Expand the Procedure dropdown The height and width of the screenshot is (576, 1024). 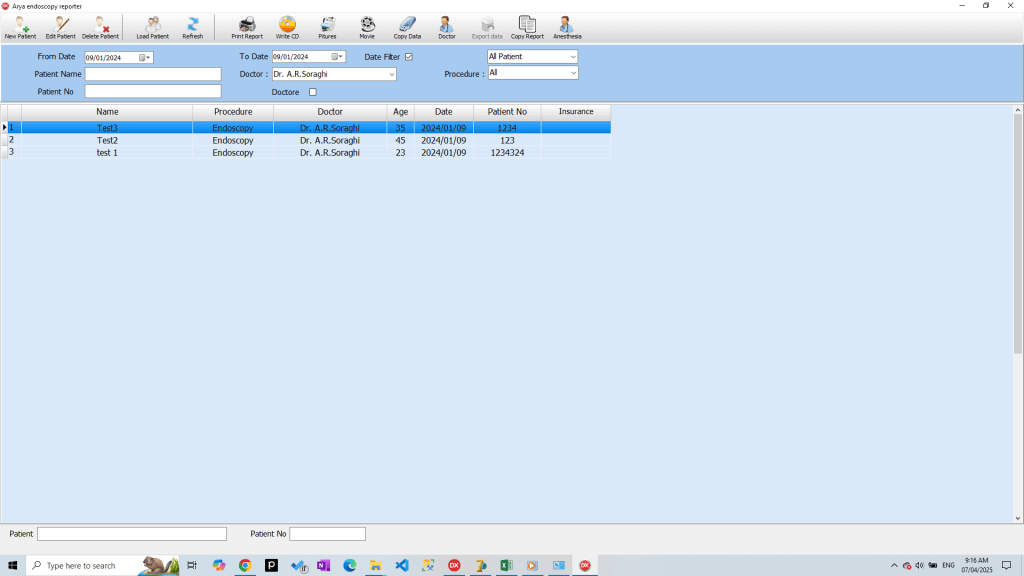(572, 73)
